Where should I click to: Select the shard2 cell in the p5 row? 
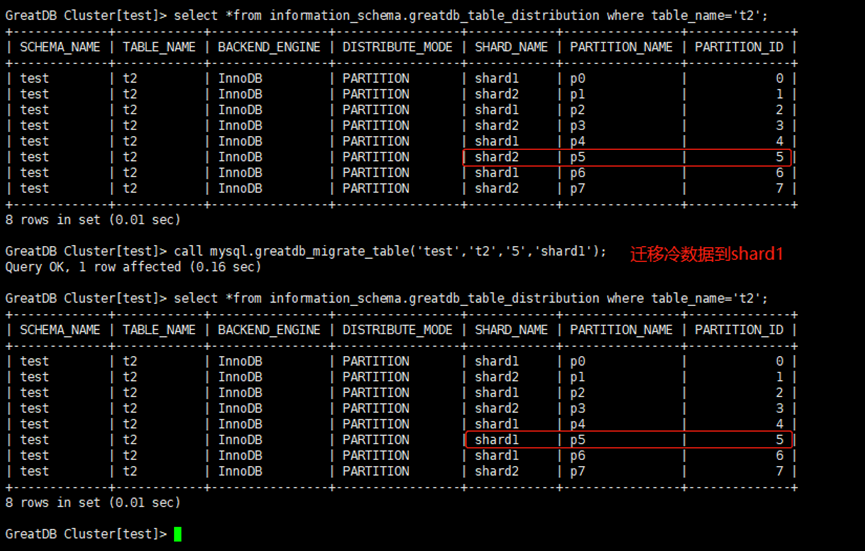[496, 157]
